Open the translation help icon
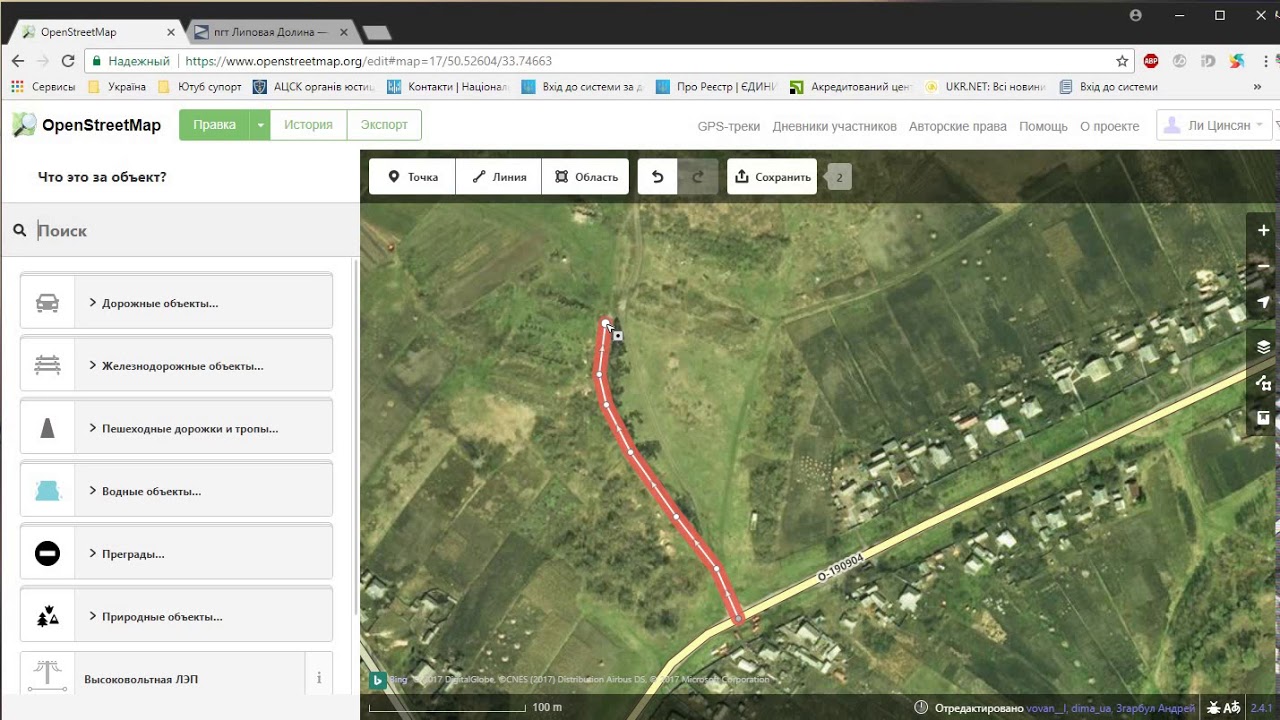1280x720 pixels. coord(1232,708)
